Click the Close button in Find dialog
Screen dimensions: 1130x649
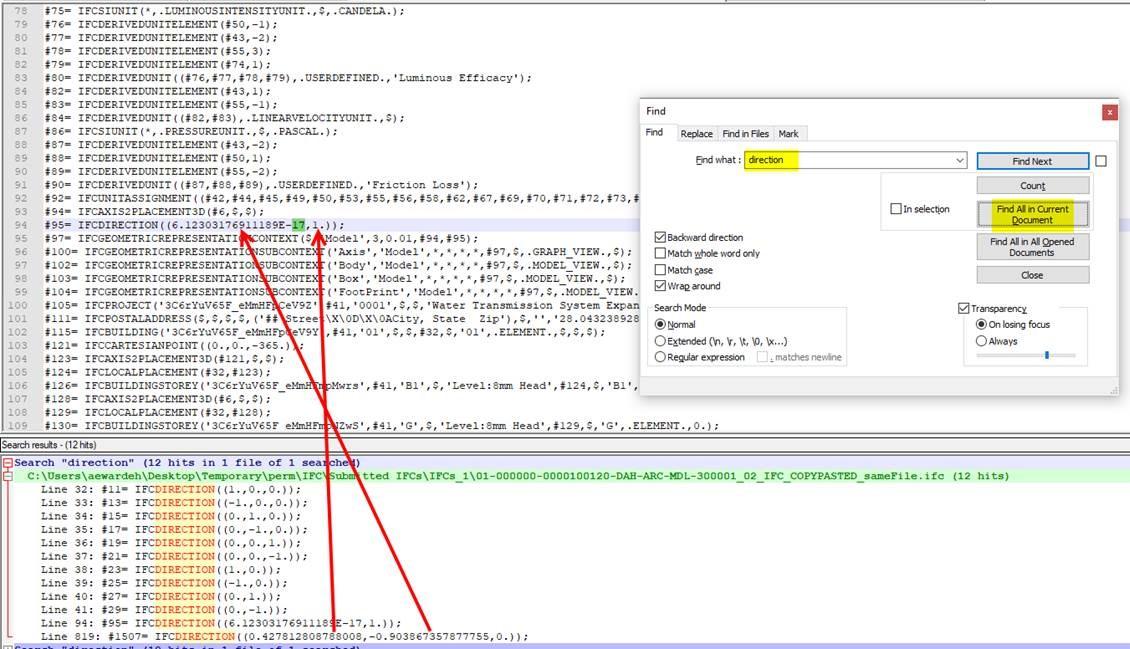click(1032, 275)
